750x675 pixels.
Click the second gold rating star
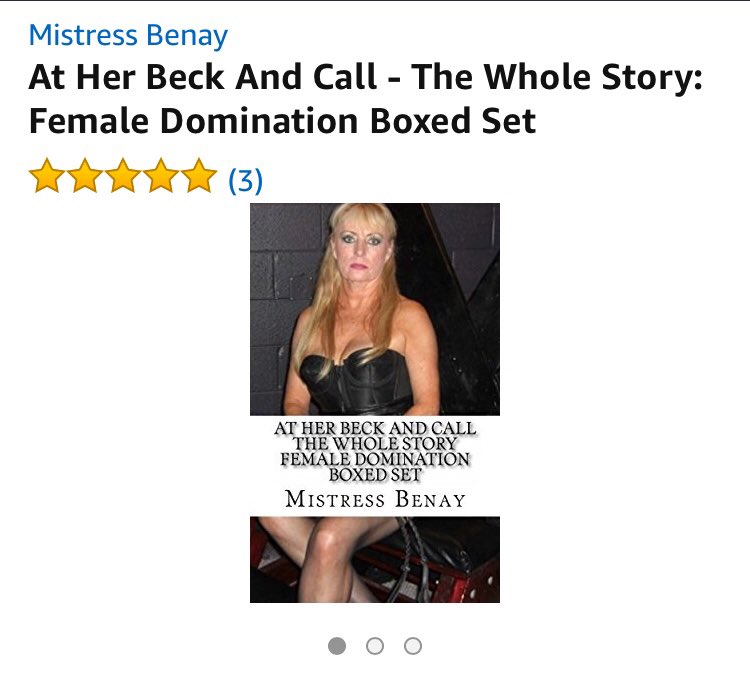point(85,176)
